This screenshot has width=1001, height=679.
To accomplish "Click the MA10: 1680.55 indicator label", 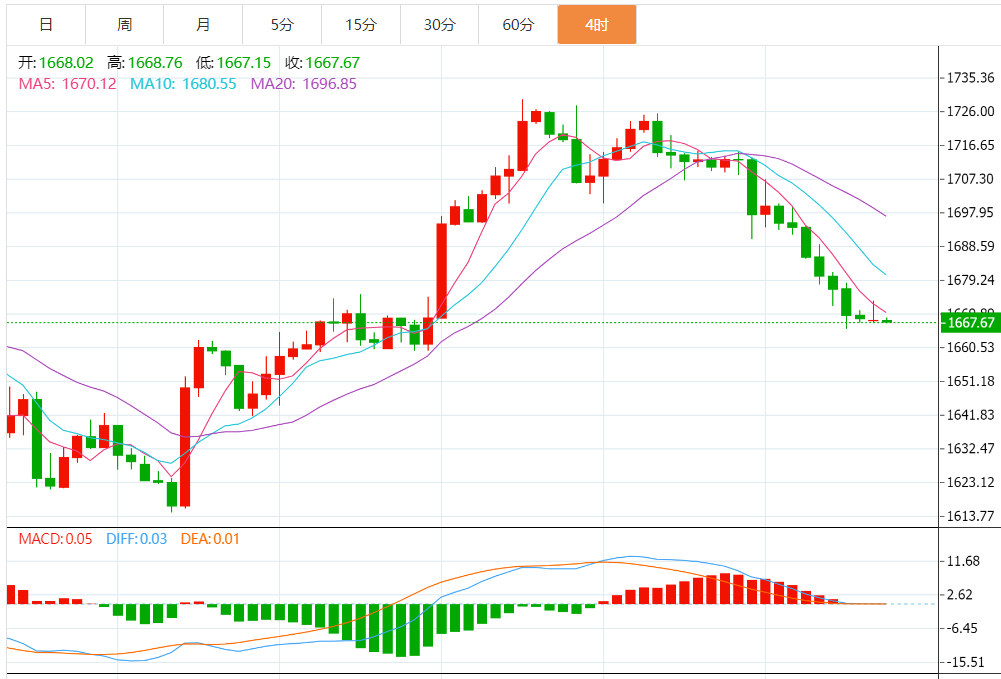I will point(183,84).
